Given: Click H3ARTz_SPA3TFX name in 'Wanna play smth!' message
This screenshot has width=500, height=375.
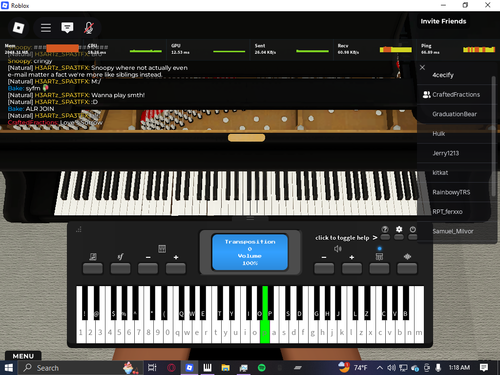Looking at the screenshot, I should pos(62,95).
